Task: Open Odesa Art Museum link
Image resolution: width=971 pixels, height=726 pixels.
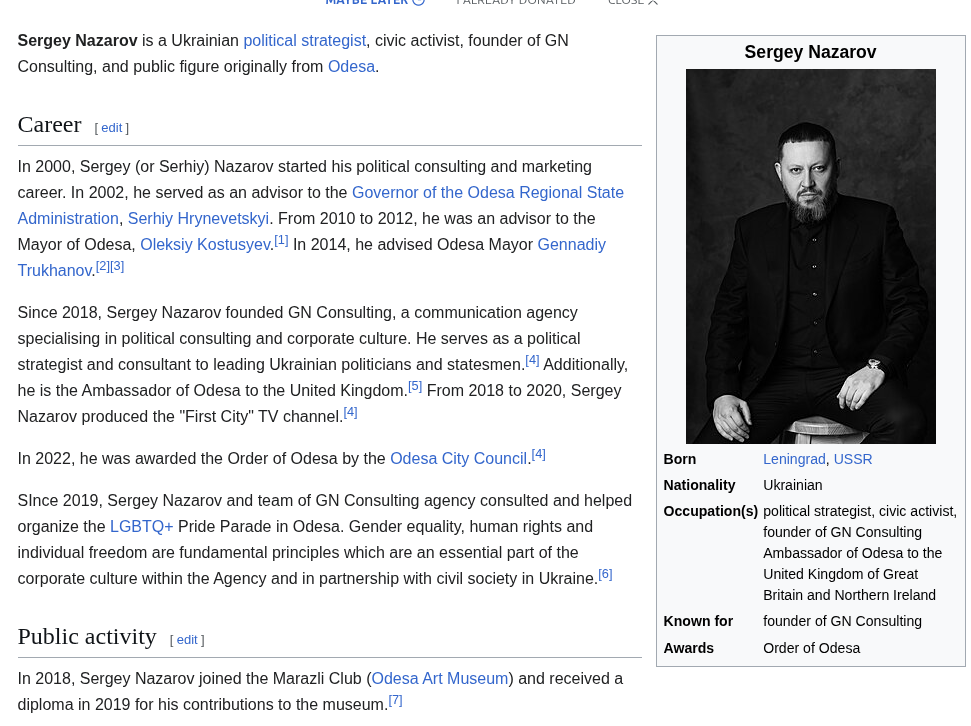Action: 440,679
